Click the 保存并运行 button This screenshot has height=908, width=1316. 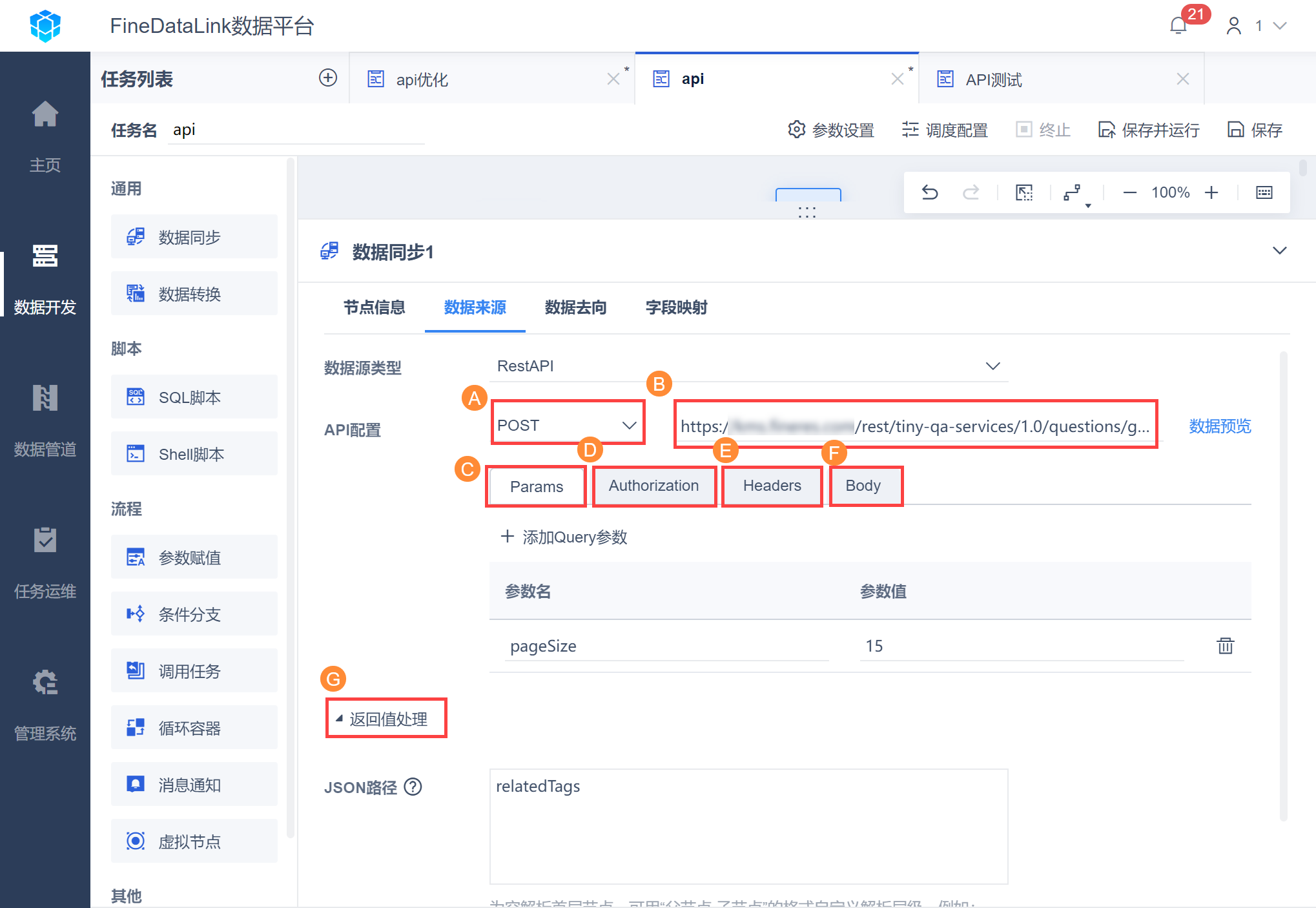click(1149, 130)
